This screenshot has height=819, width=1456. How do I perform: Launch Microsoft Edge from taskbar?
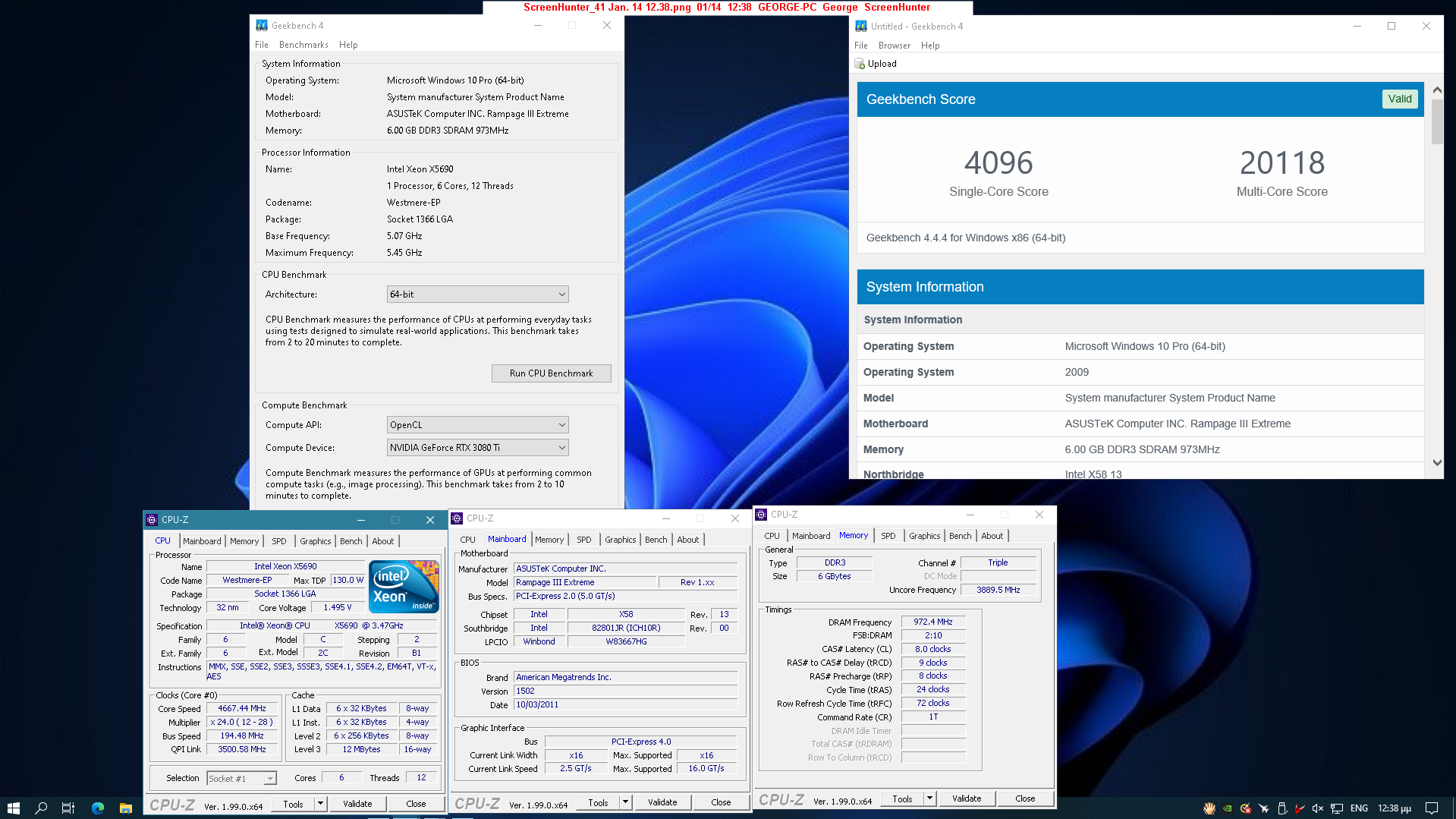(97, 808)
